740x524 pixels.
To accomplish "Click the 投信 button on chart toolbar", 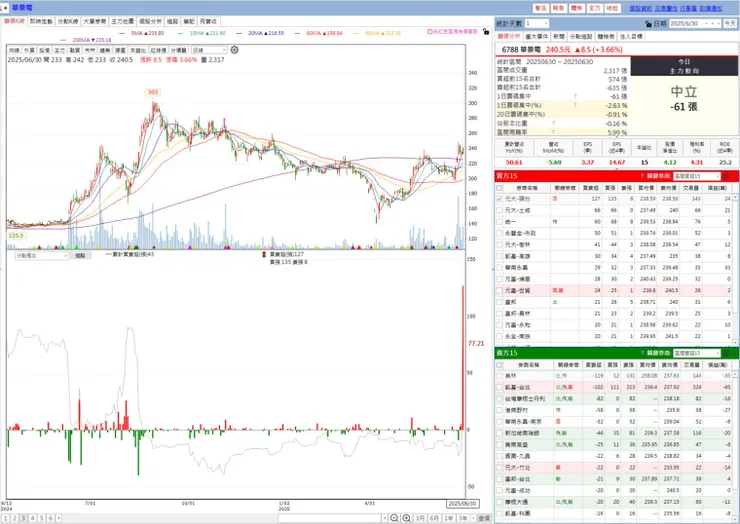I will click(44, 50).
